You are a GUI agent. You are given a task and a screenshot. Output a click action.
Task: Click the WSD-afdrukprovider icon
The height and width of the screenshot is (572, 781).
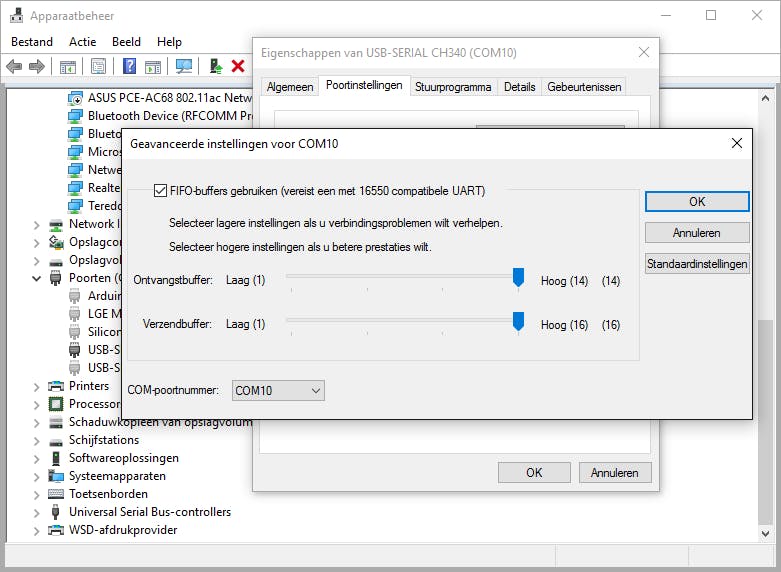point(56,530)
